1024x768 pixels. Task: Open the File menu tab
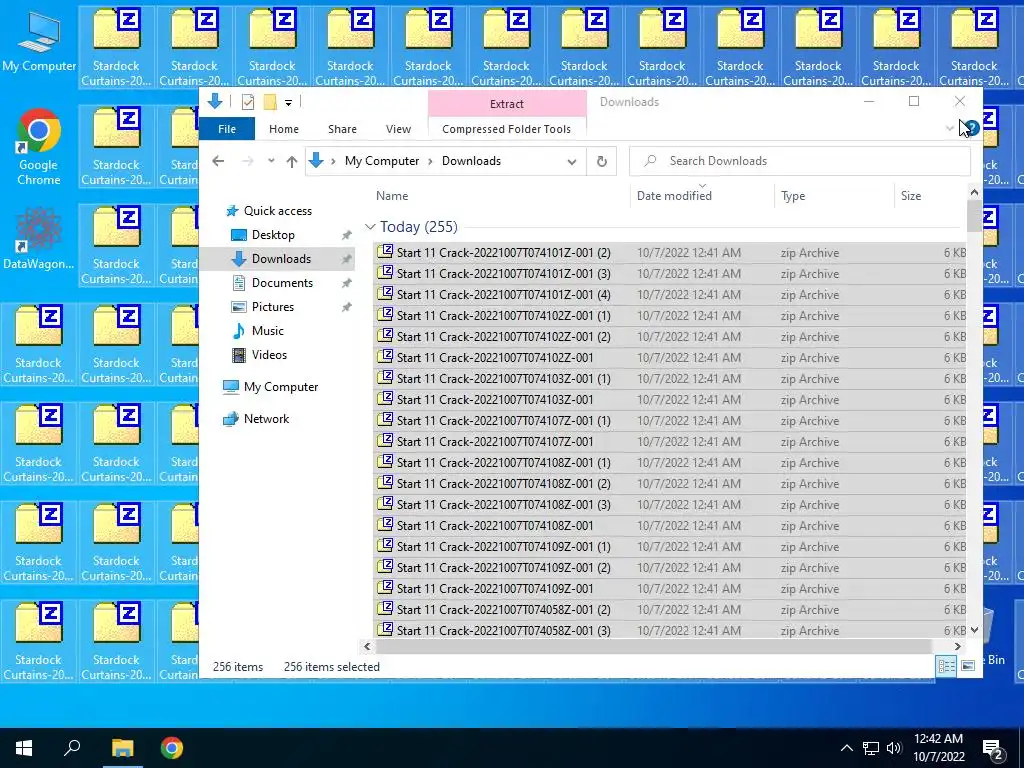tap(227, 129)
